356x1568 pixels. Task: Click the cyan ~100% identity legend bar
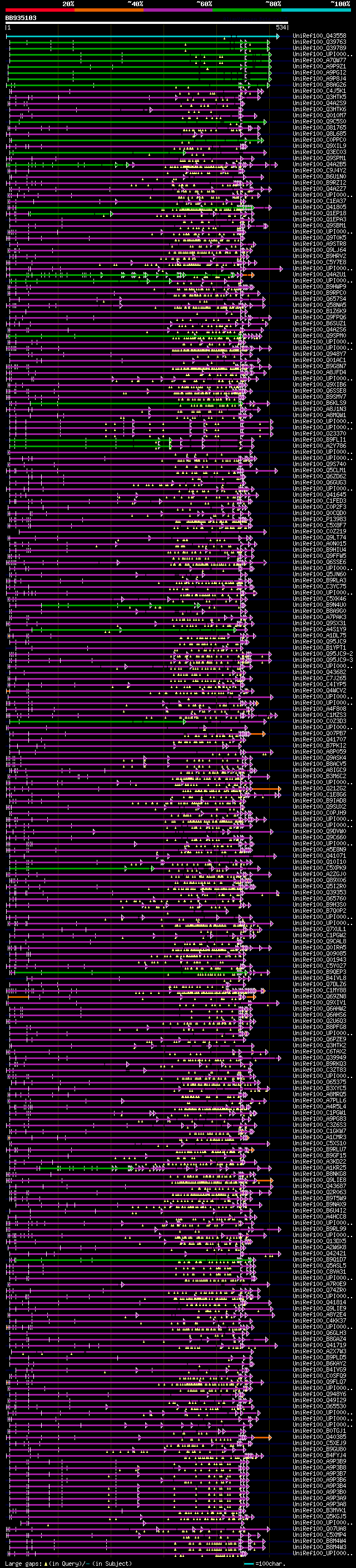[x=316, y=11]
